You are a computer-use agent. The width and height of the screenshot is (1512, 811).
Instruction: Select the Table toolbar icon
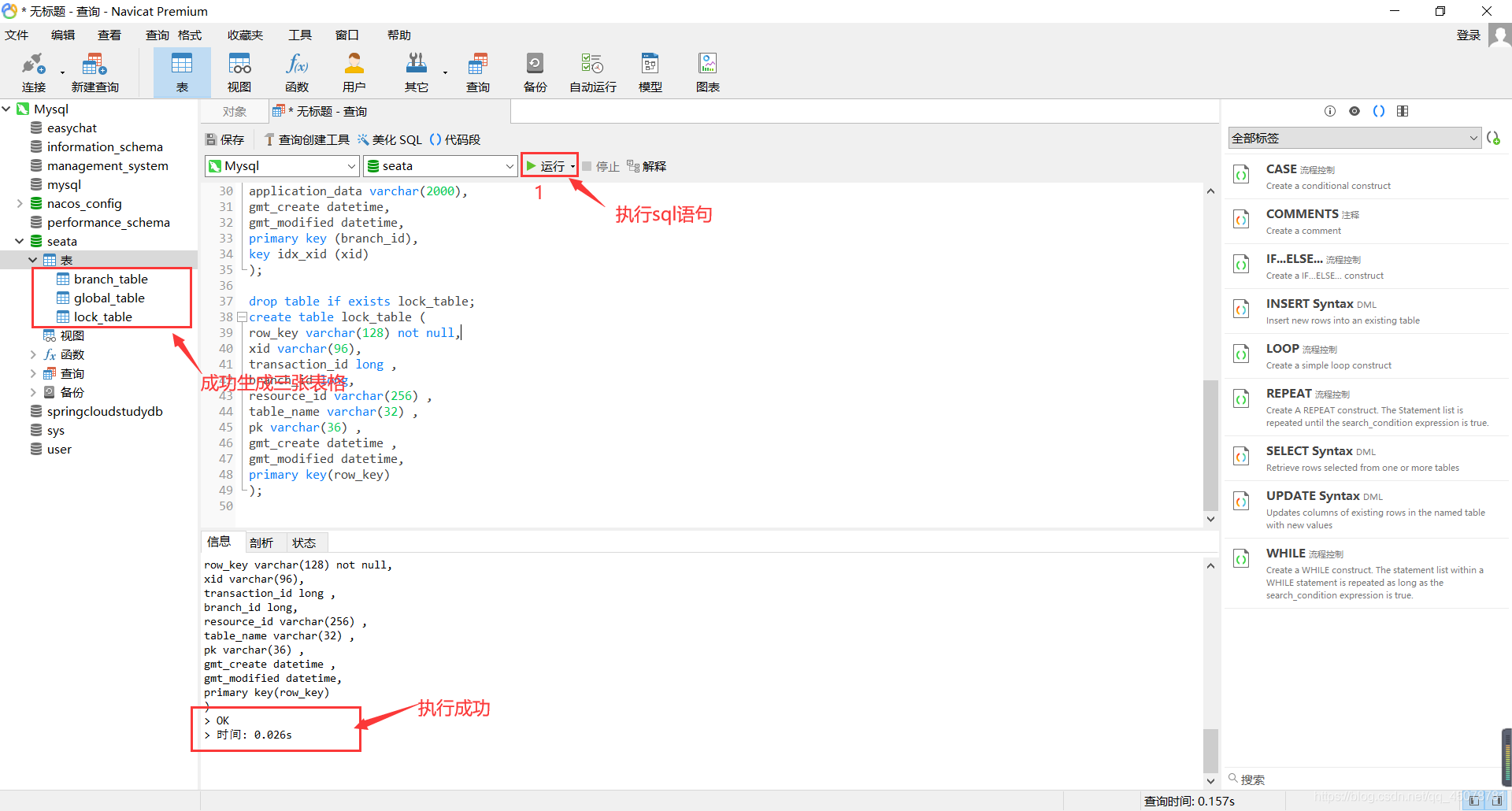click(182, 72)
